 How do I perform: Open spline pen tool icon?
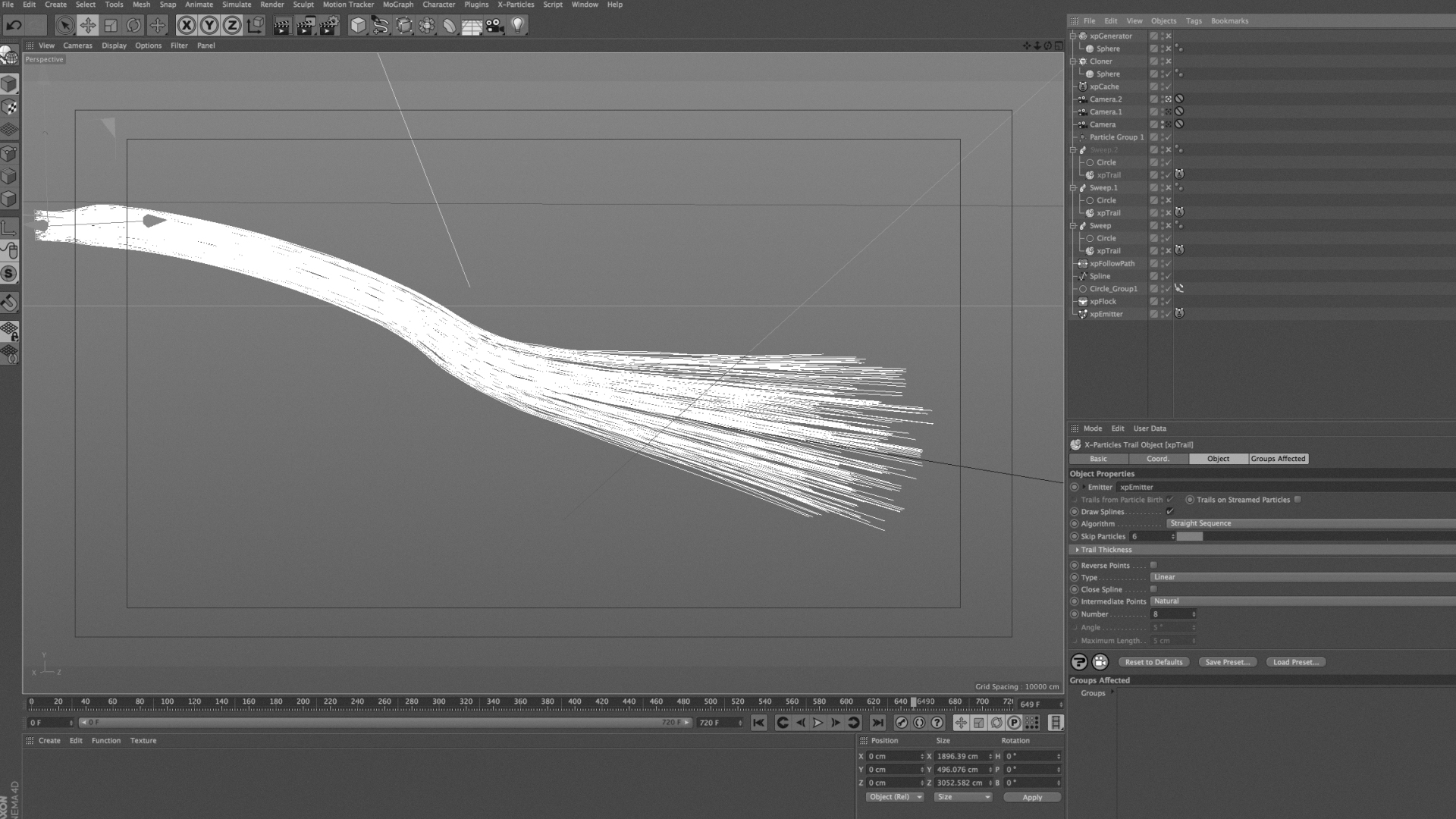point(381,25)
